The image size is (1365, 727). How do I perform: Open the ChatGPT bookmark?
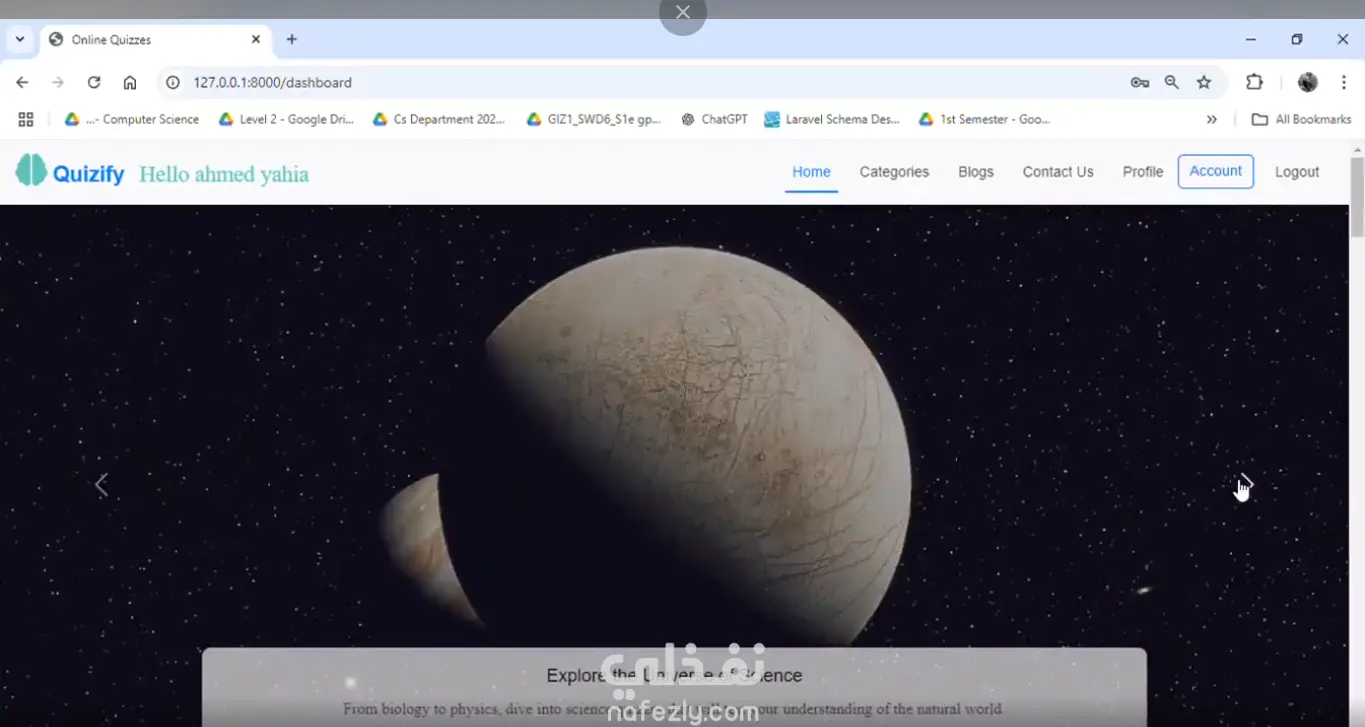point(715,119)
